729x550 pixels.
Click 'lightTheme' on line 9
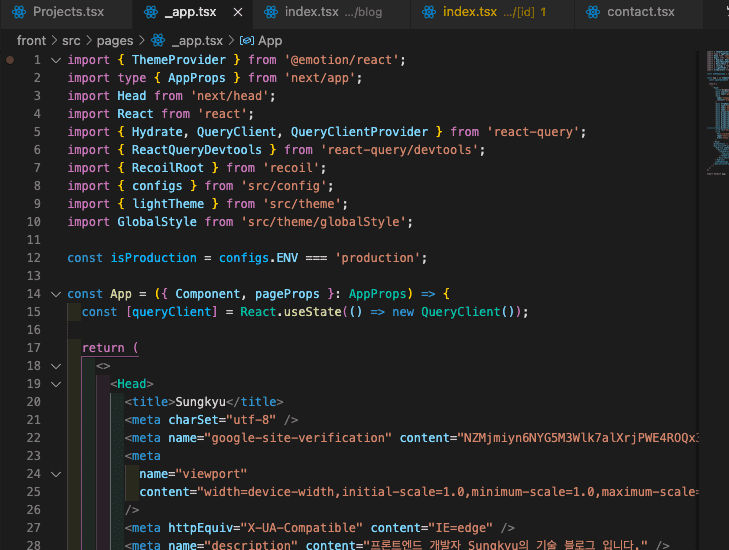pos(168,204)
